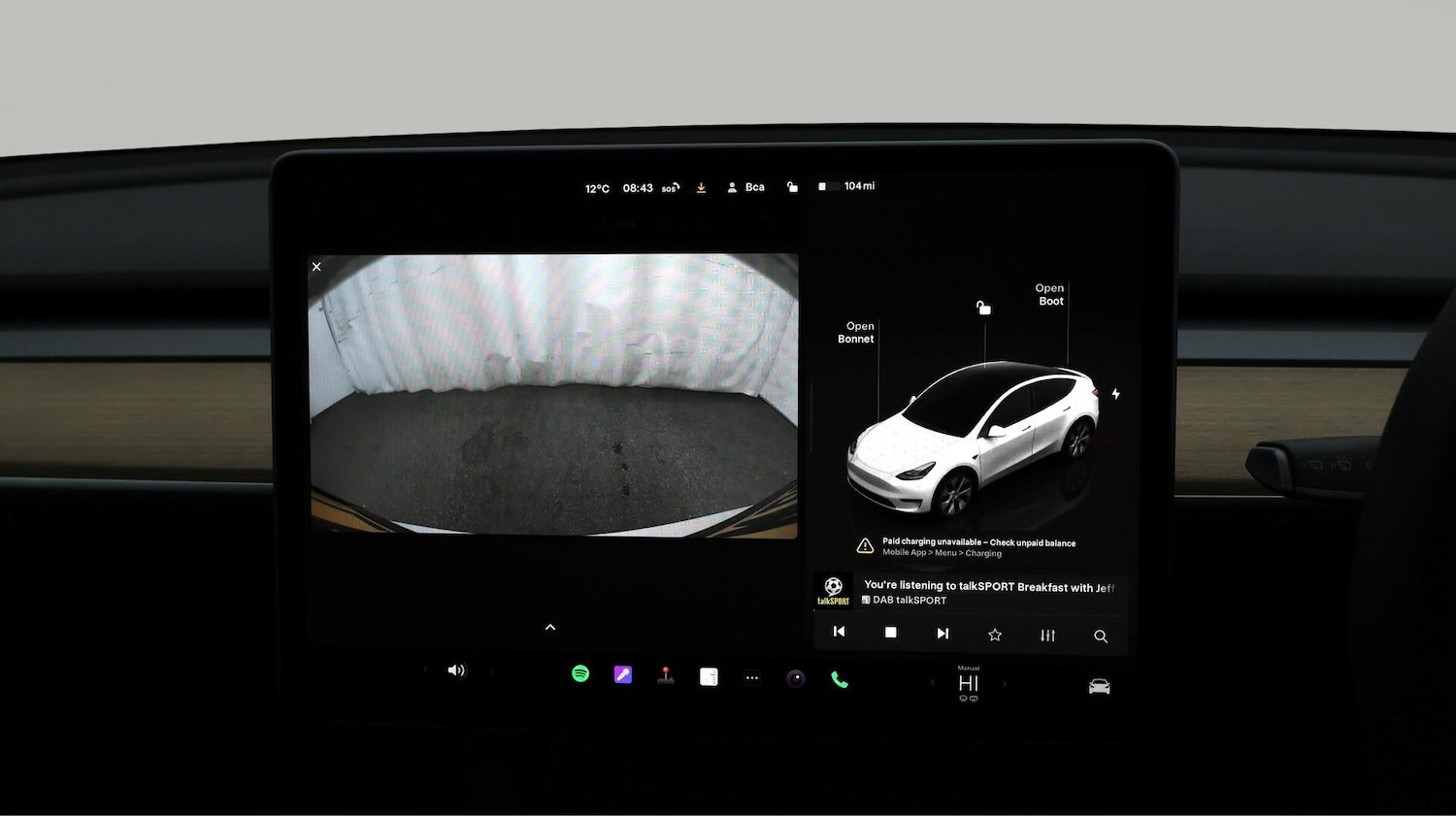The image size is (1456, 816).
Task: Launch the karaoke microphone app
Action: click(x=623, y=675)
